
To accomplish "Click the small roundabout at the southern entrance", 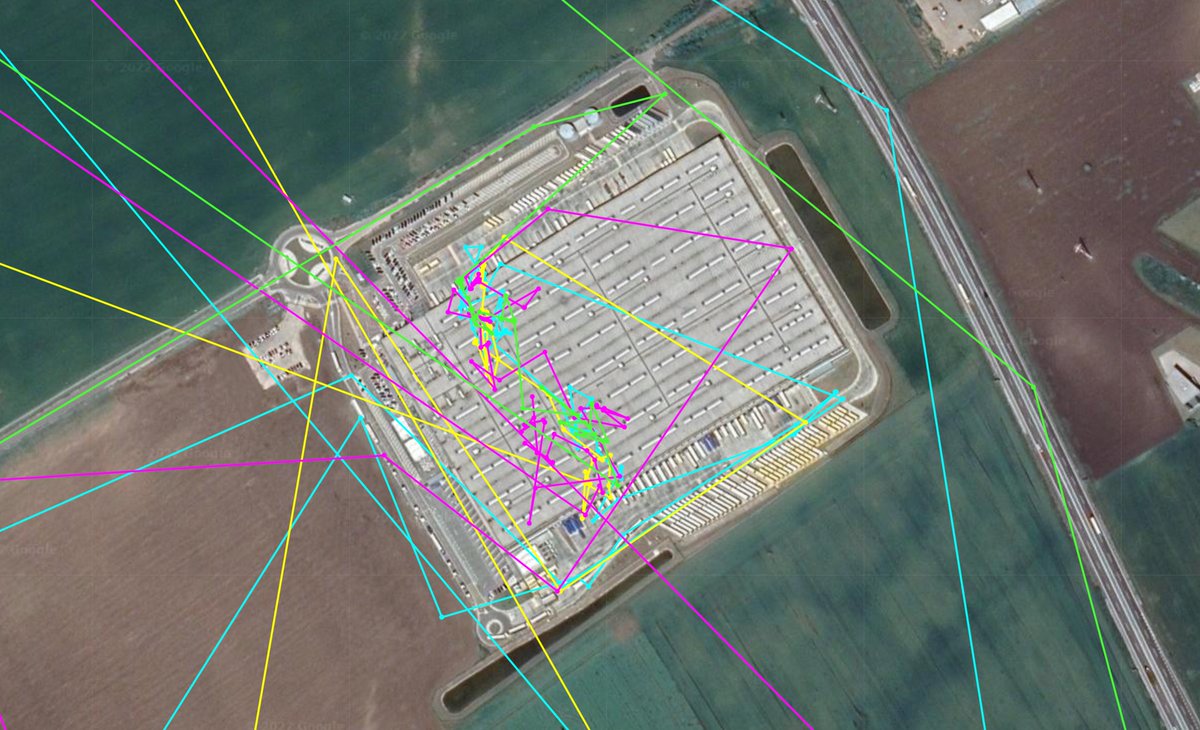I will 493,627.
